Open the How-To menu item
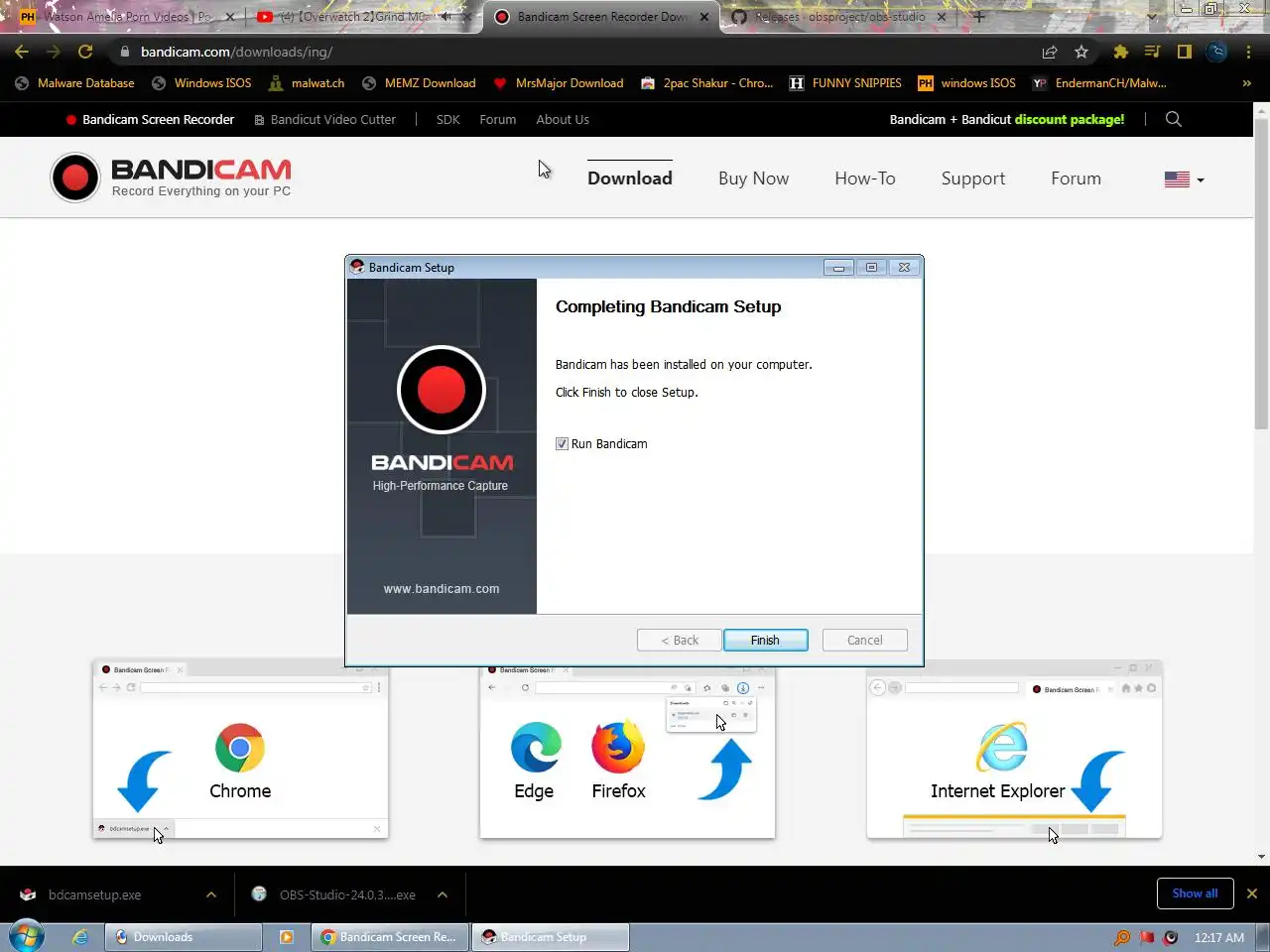The height and width of the screenshot is (952, 1270). point(865,178)
